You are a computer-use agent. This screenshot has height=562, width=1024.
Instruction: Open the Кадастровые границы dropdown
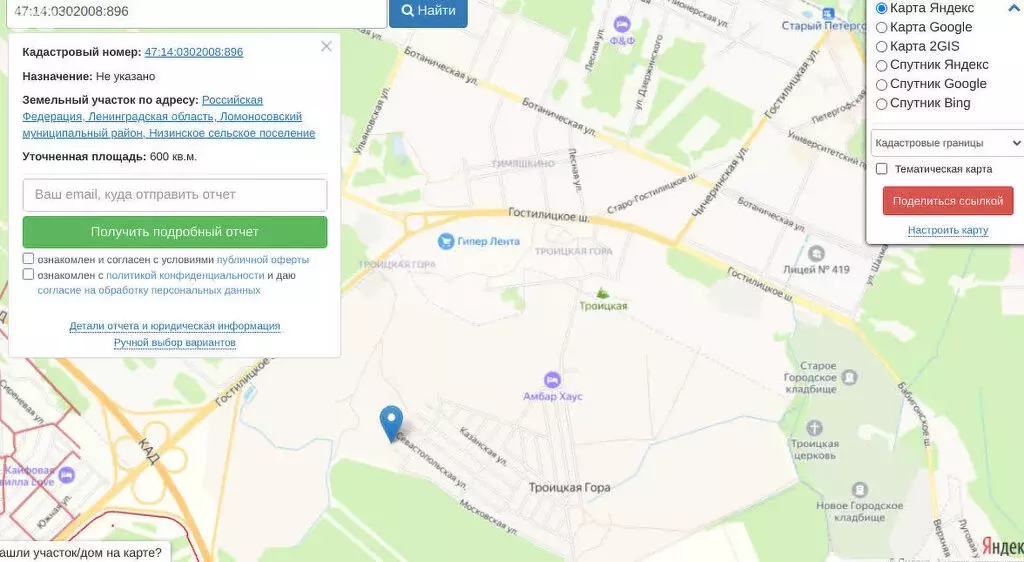947,143
